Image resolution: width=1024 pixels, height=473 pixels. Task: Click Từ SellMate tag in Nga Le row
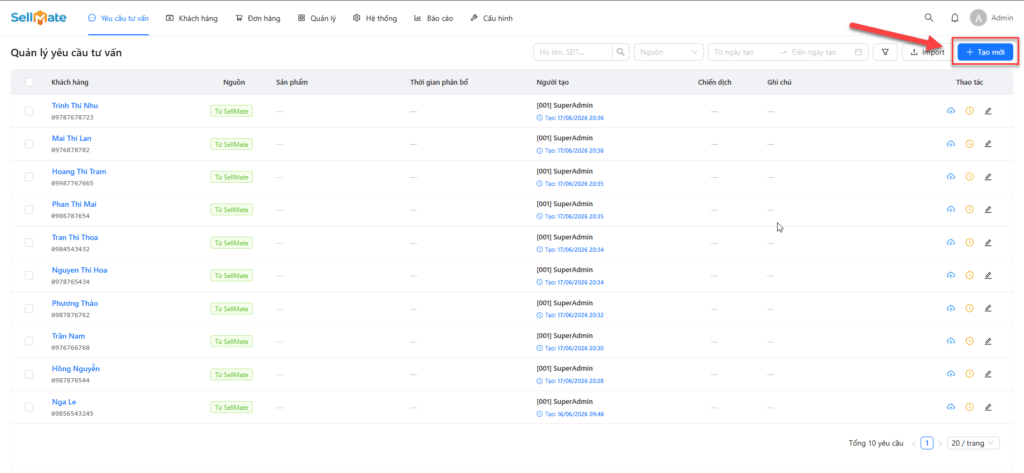click(x=232, y=407)
